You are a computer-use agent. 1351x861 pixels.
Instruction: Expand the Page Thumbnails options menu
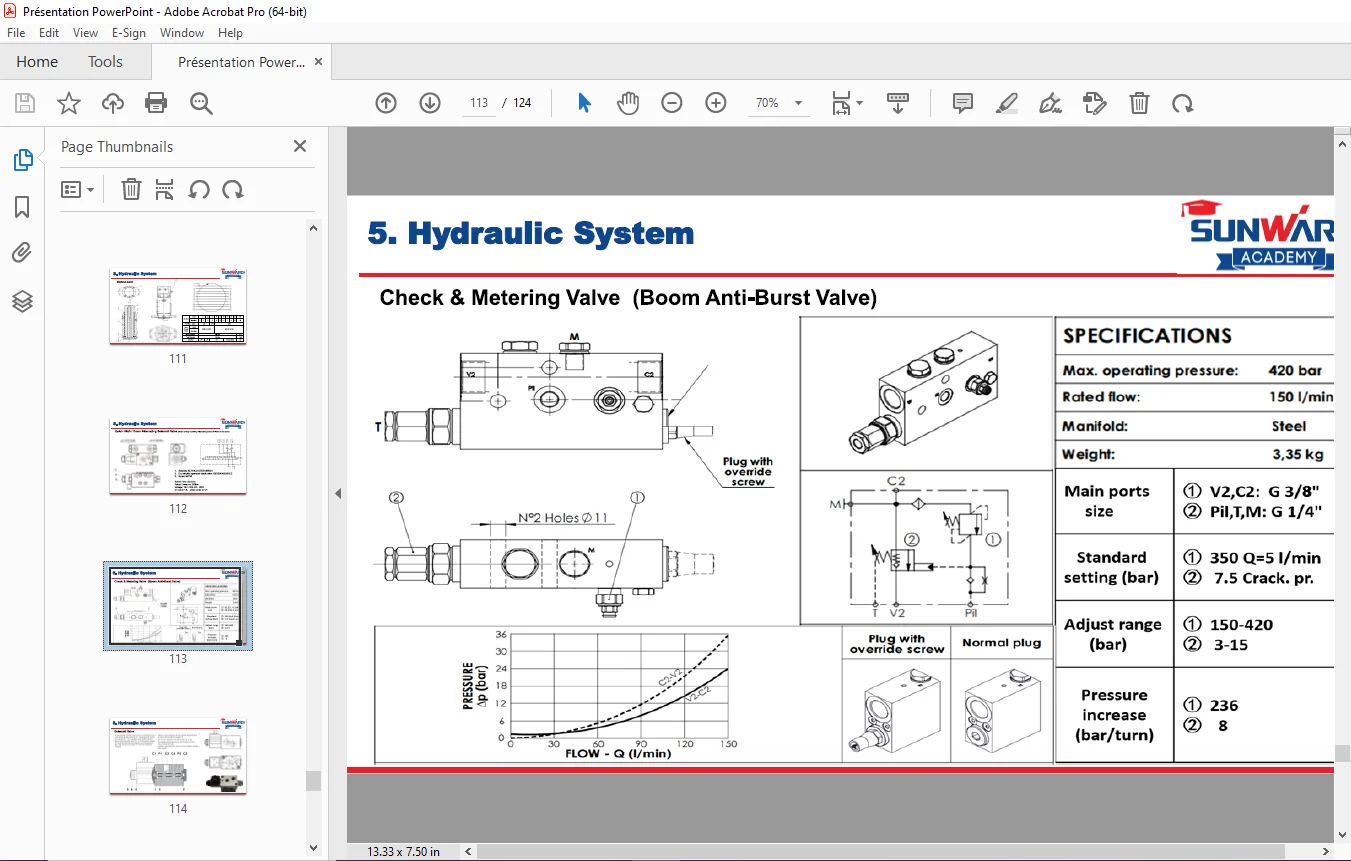point(77,189)
